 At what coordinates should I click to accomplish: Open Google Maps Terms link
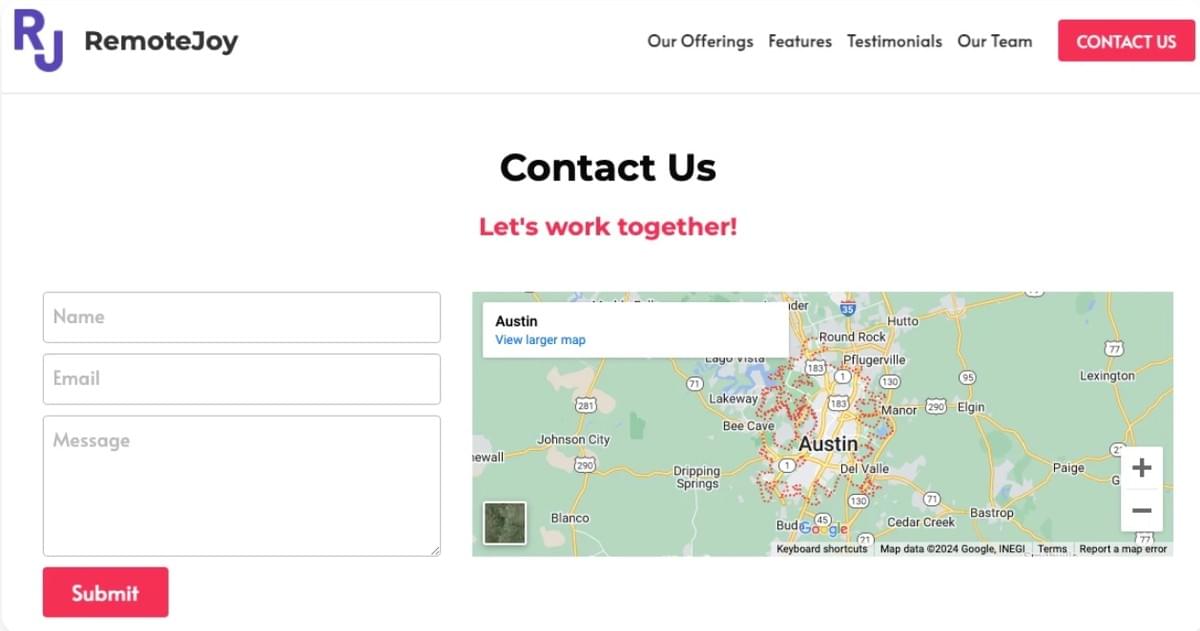coord(1052,548)
